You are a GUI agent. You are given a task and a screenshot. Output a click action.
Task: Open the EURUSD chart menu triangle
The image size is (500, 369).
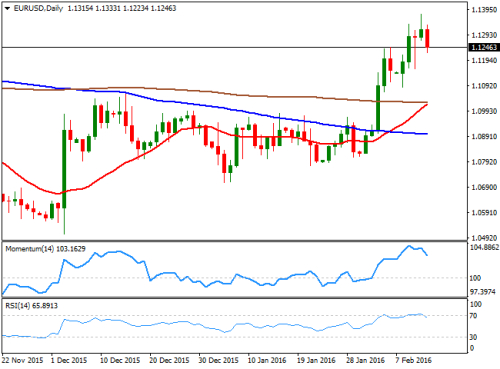point(7,8)
